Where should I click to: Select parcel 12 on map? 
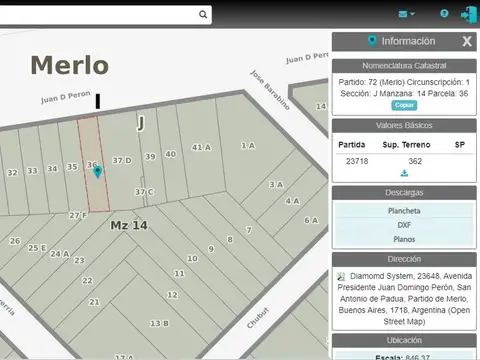point(172,295)
